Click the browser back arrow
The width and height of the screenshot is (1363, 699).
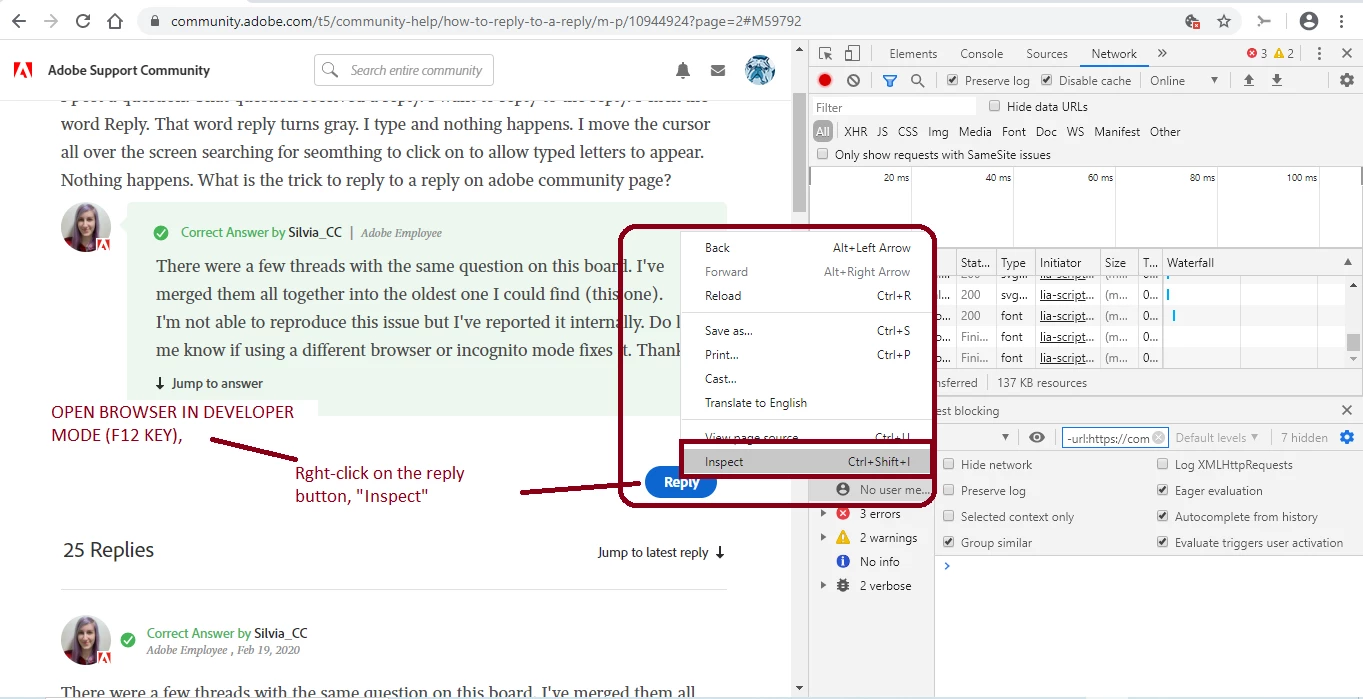(x=21, y=21)
